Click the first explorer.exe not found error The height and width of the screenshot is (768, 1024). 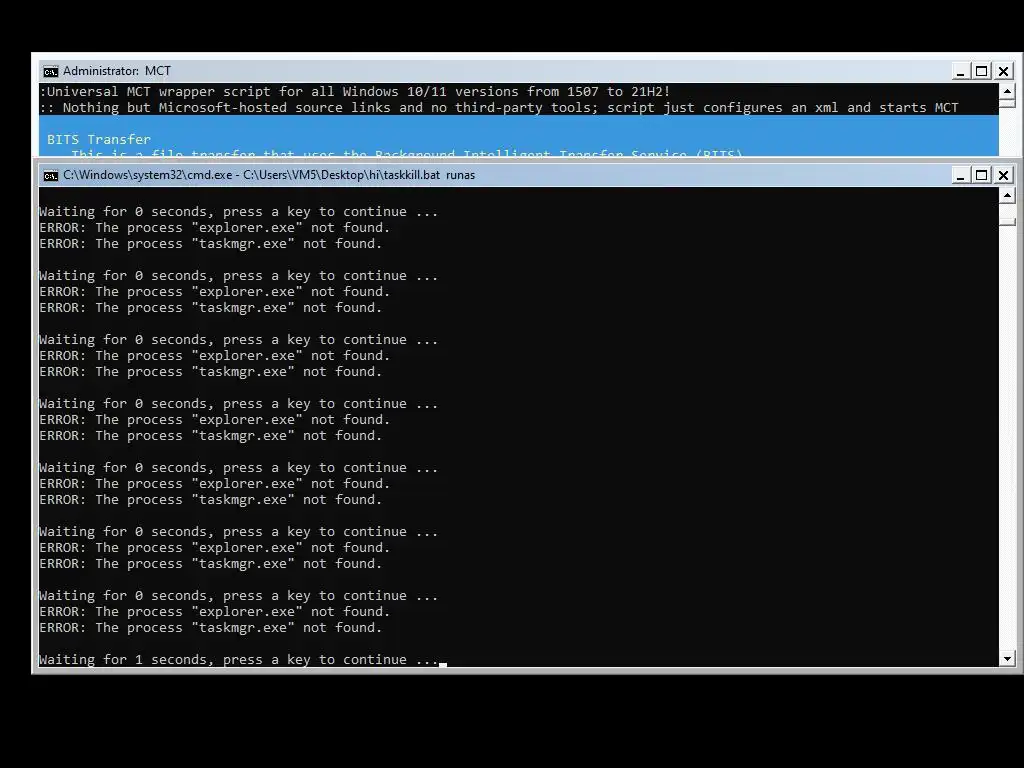click(215, 228)
